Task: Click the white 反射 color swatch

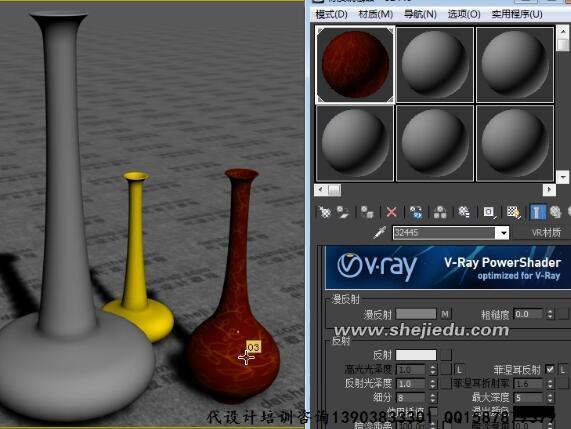Action: 416,355
